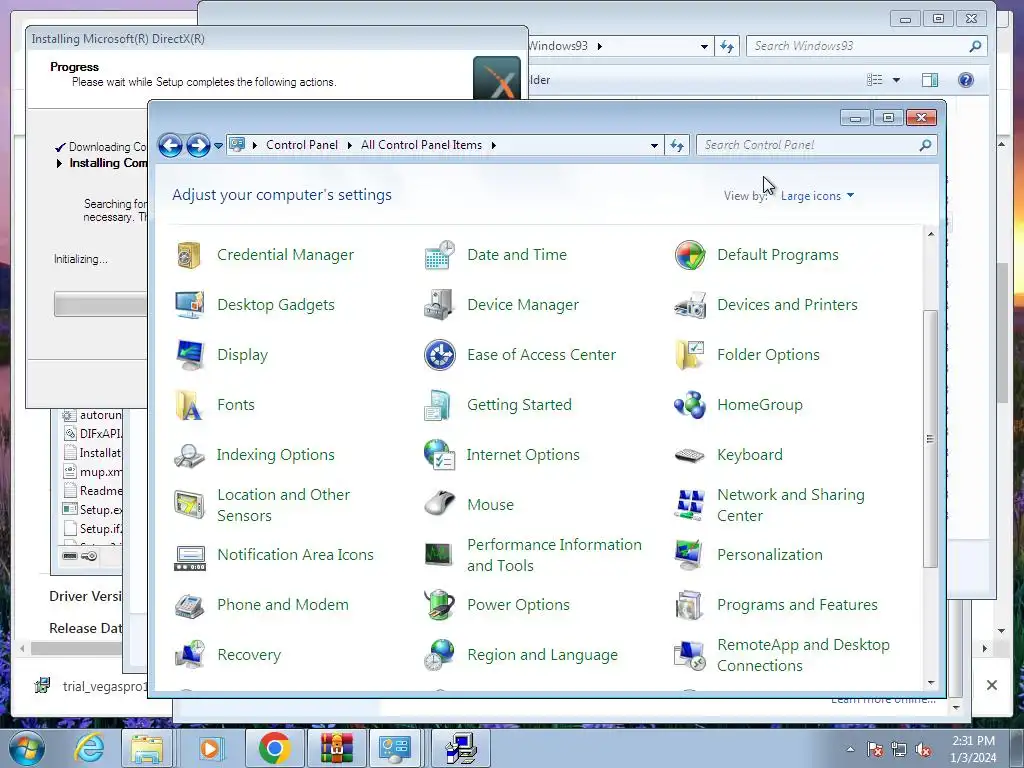Open Credential Manager icon
Viewport: 1024px width, 768px height.
189,255
